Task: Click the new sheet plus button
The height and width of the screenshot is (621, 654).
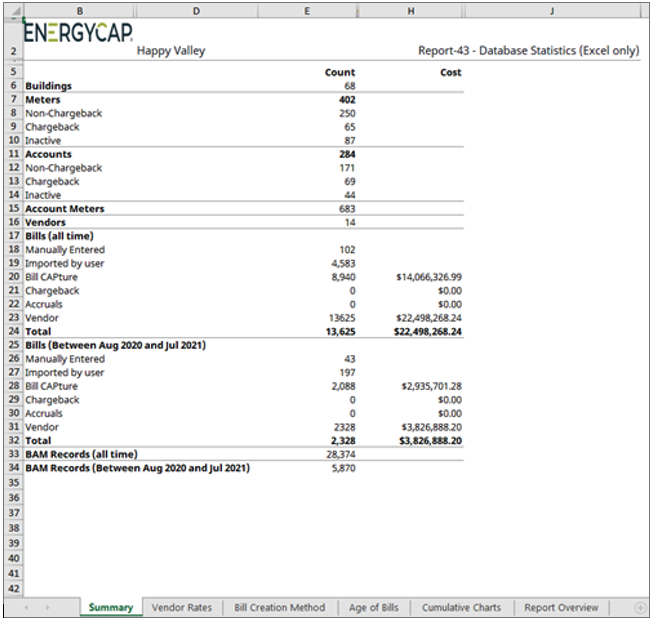Action: [x=640, y=608]
